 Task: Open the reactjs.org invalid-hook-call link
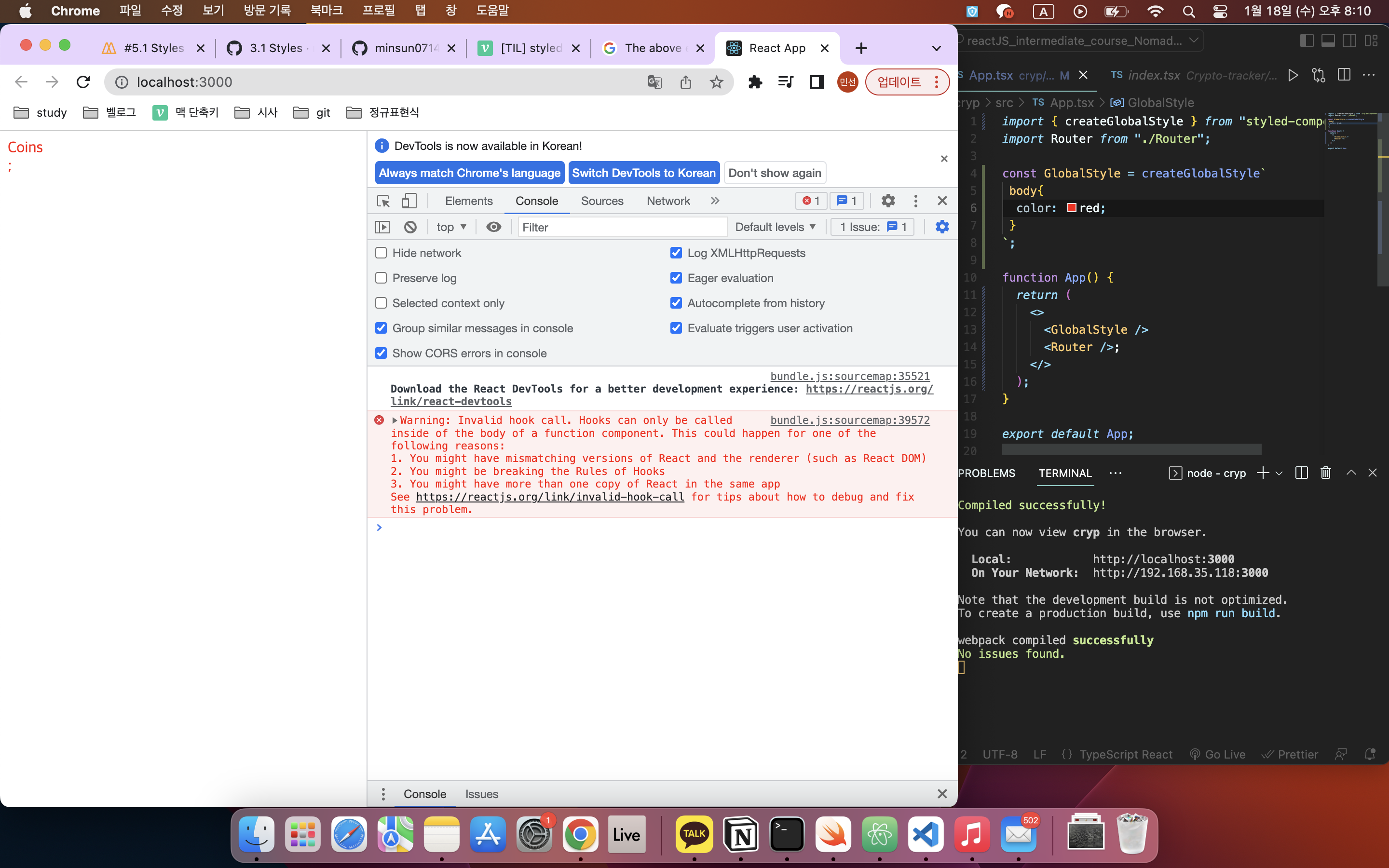tap(550, 497)
